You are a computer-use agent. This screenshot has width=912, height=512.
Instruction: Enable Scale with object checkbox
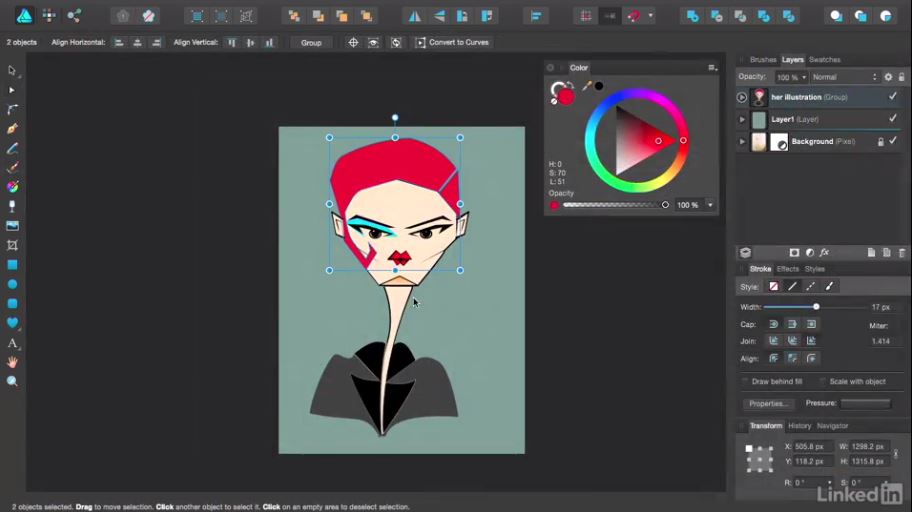[822, 382]
